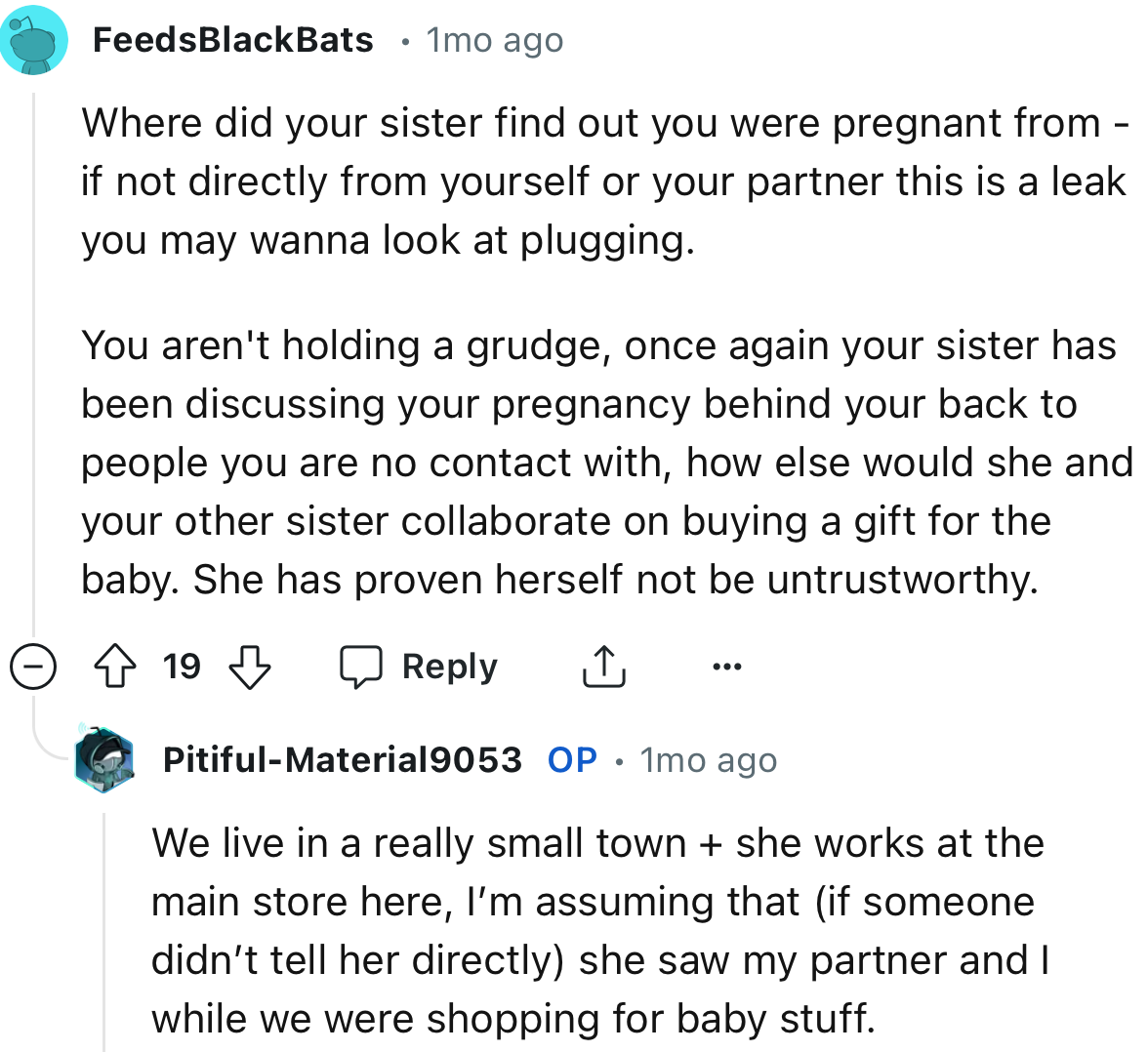This screenshot has width=1148, height=1052.
Task: Click FeedsBlackBats's snoo avatar
Action: [x=34, y=40]
